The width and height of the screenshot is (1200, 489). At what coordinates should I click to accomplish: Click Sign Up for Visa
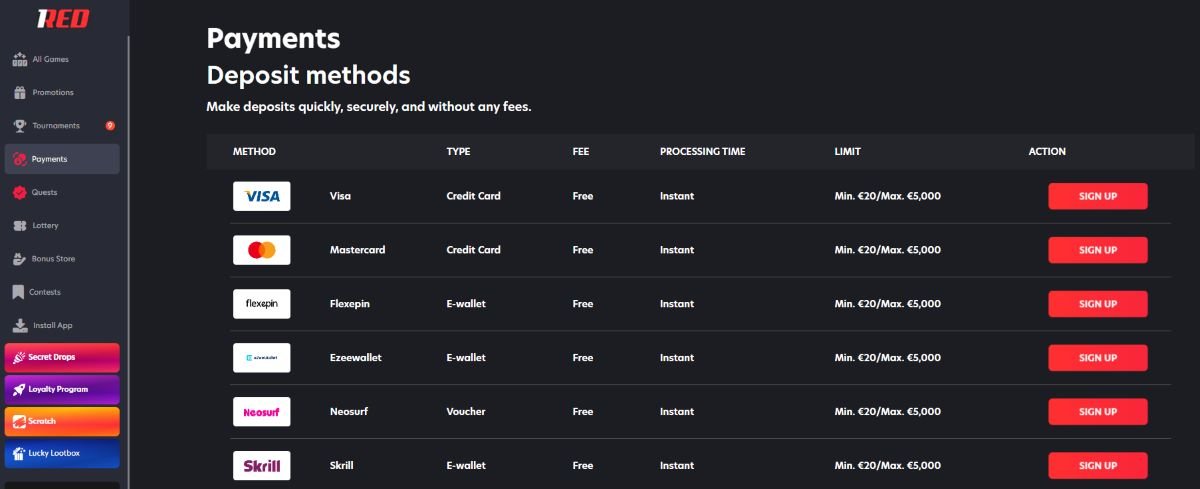tap(1097, 196)
